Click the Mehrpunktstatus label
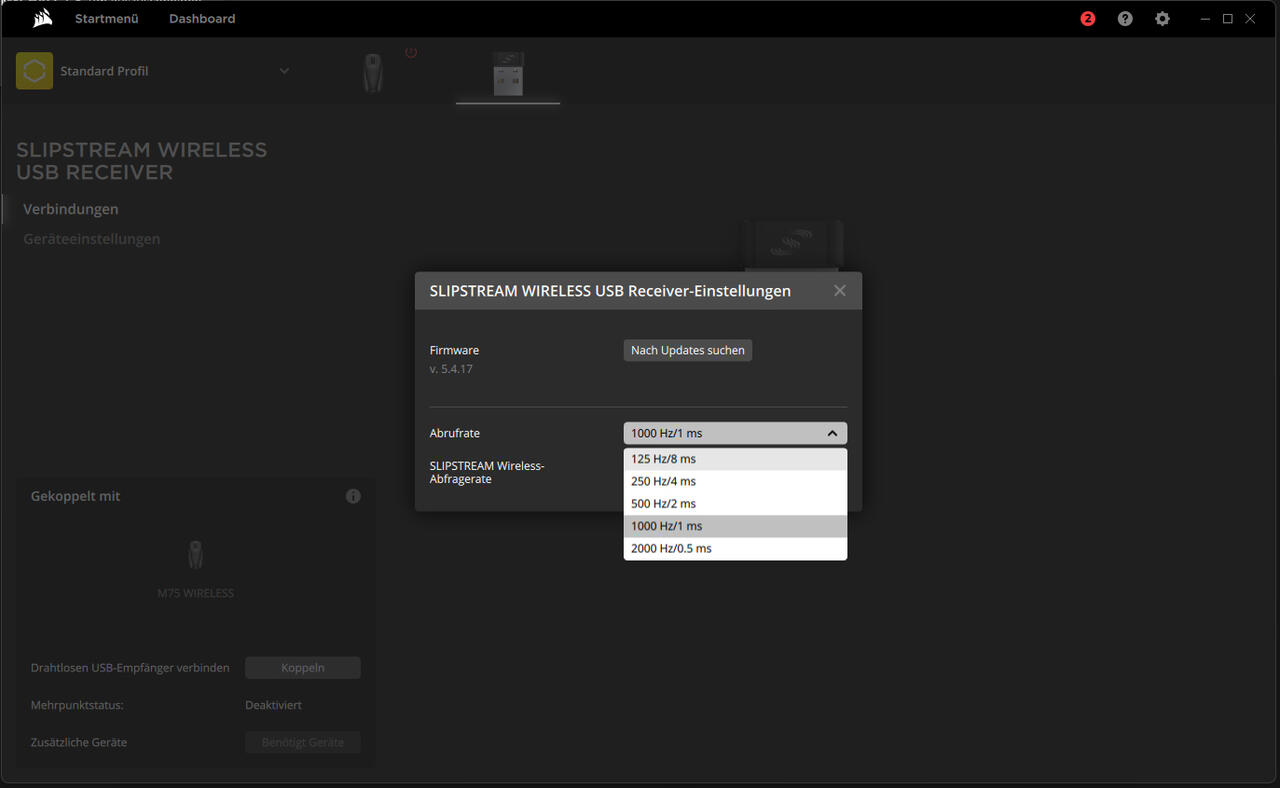The image size is (1280, 788). coord(77,705)
